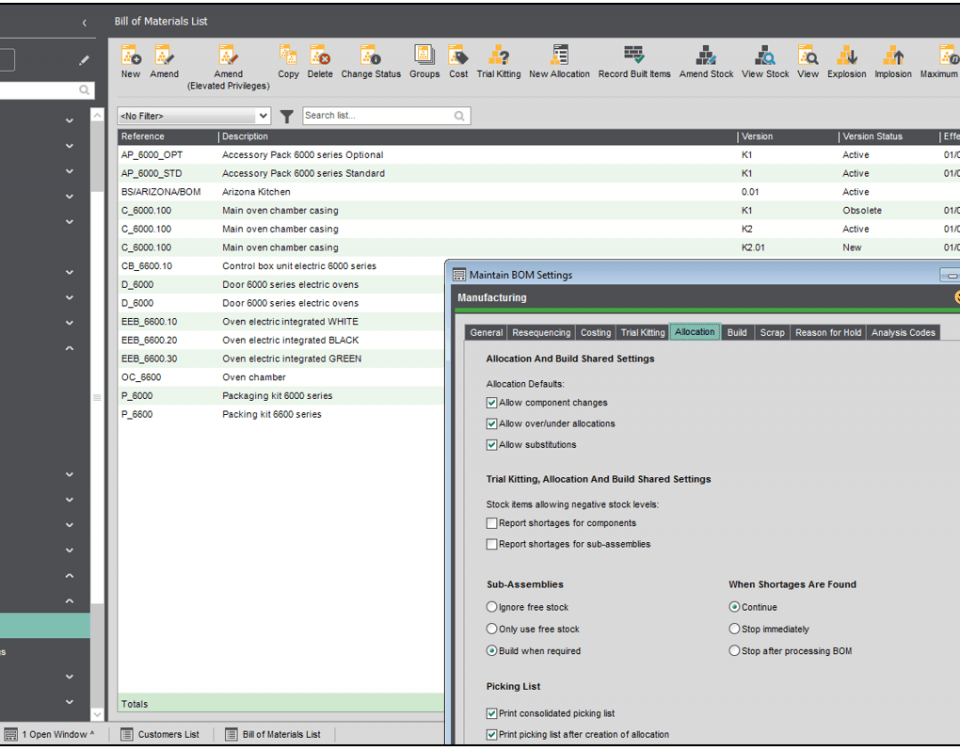Open the No Filter dropdown
The height and width of the screenshot is (750, 960).
tap(263, 116)
